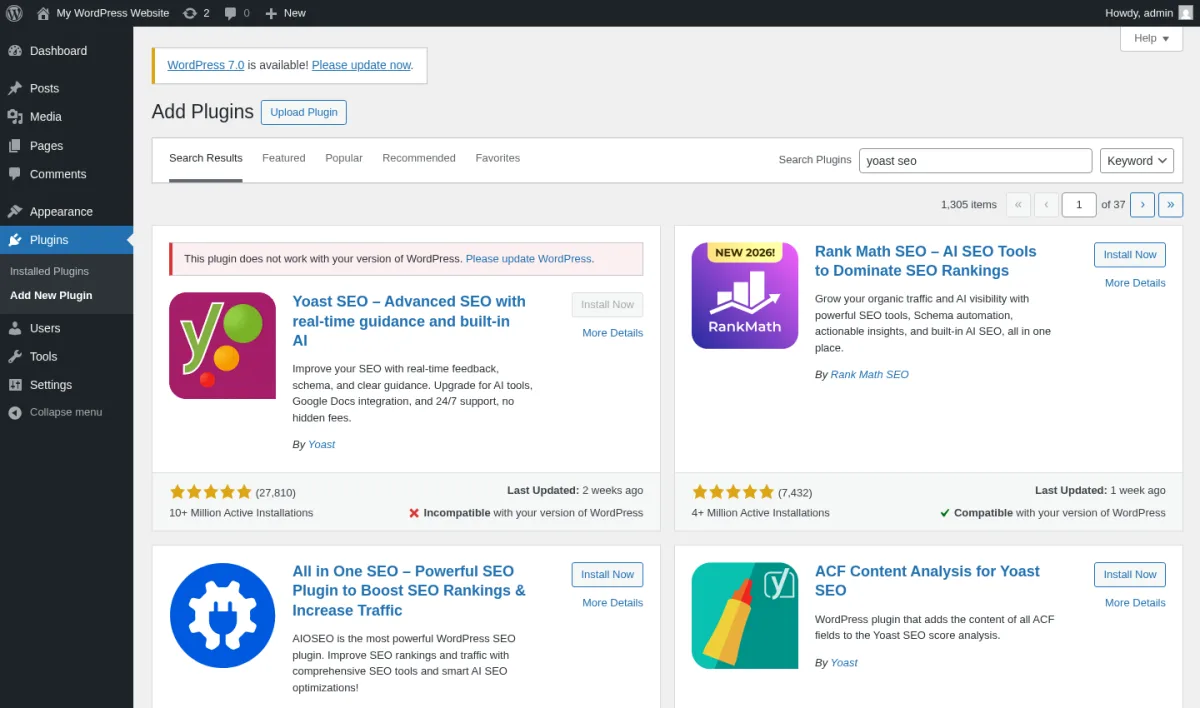Click the WordPress logo in admin bar
The image size is (1200, 708).
[14, 13]
